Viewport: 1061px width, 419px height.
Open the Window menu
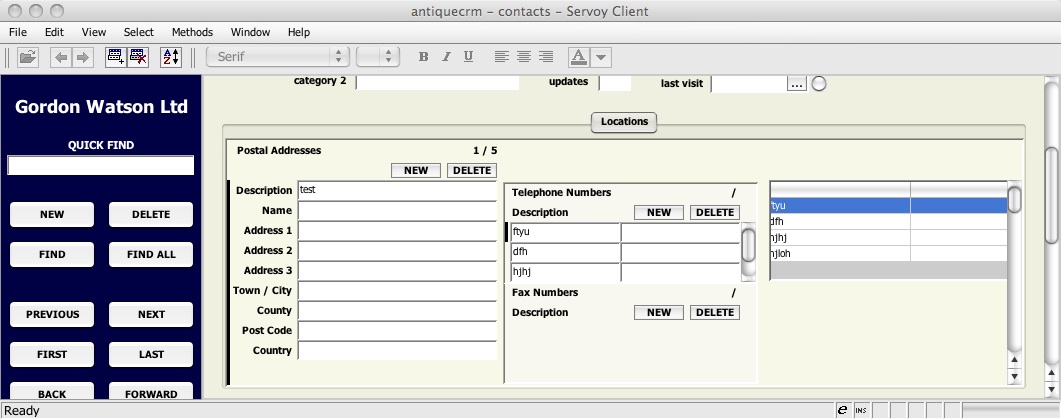[250, 32]
